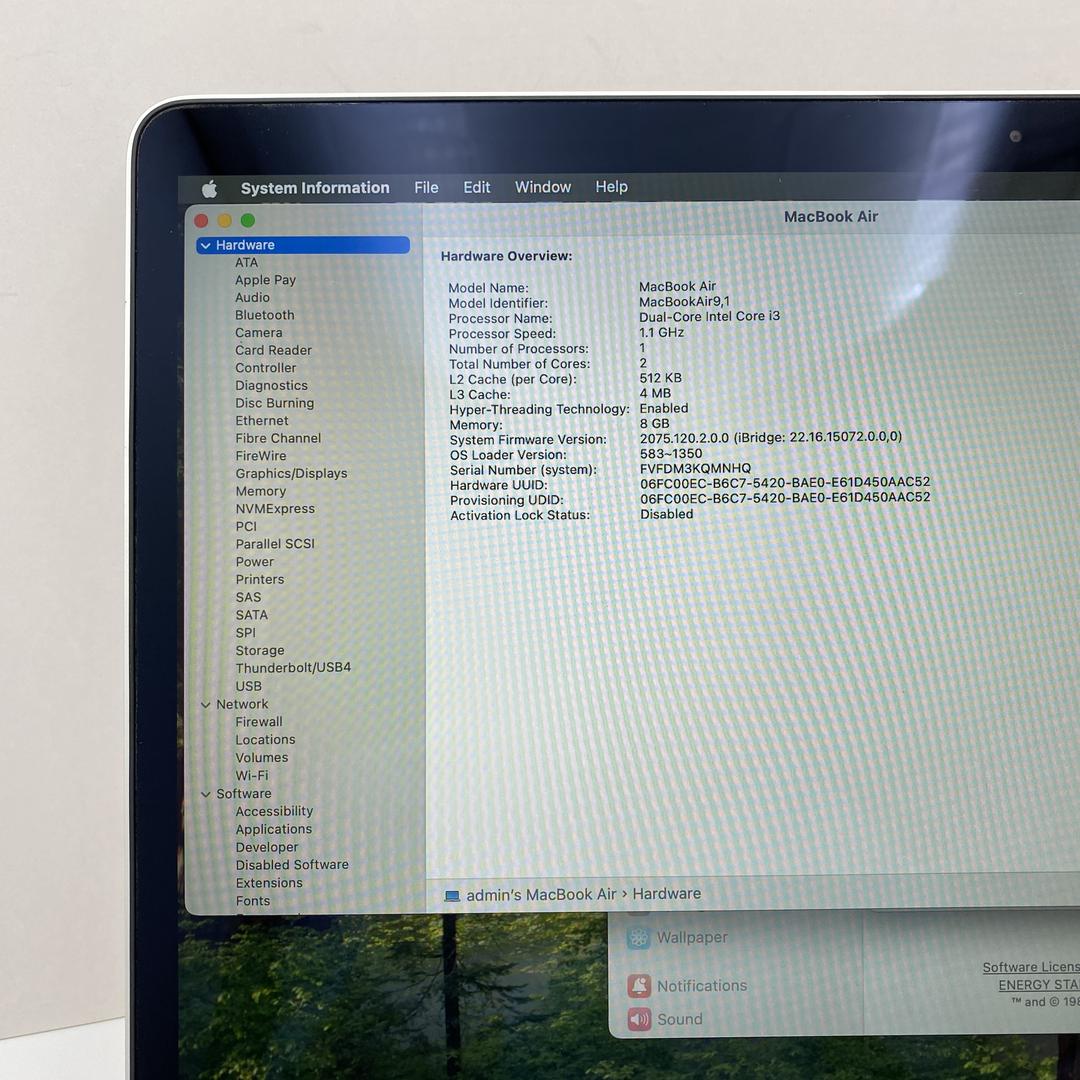Select Disc Burning in the sidebar
1080x1080 pixels.
pyautogui.click(x=274, y=403)
